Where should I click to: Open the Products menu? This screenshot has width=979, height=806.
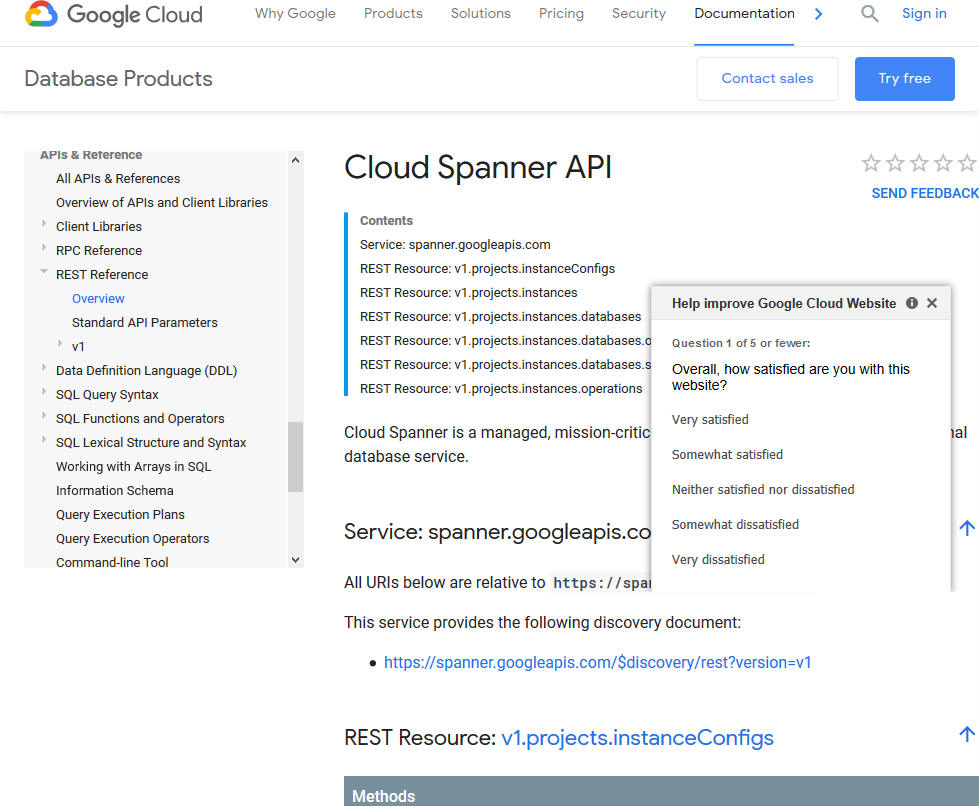[393, 14]
